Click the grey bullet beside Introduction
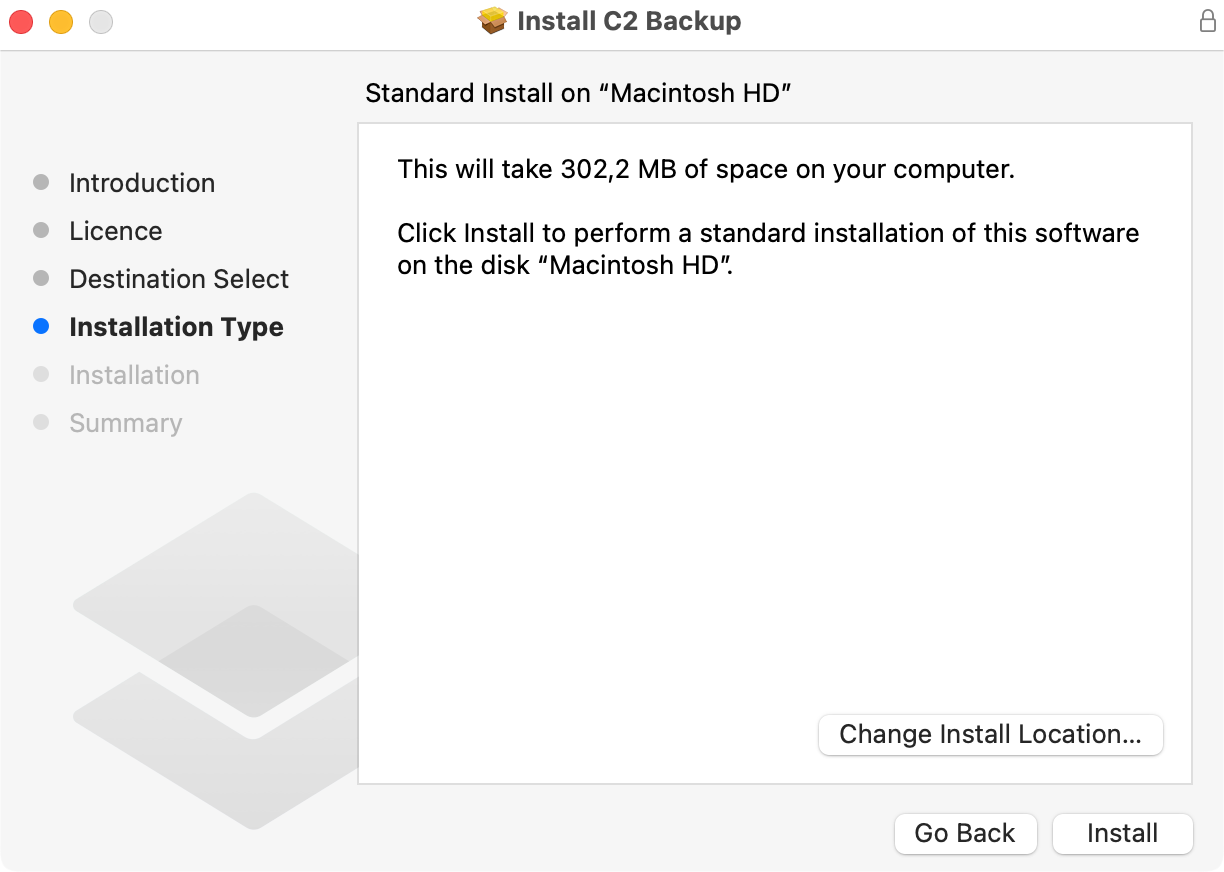Screen dimensions: 1224x872 point(41,182)
